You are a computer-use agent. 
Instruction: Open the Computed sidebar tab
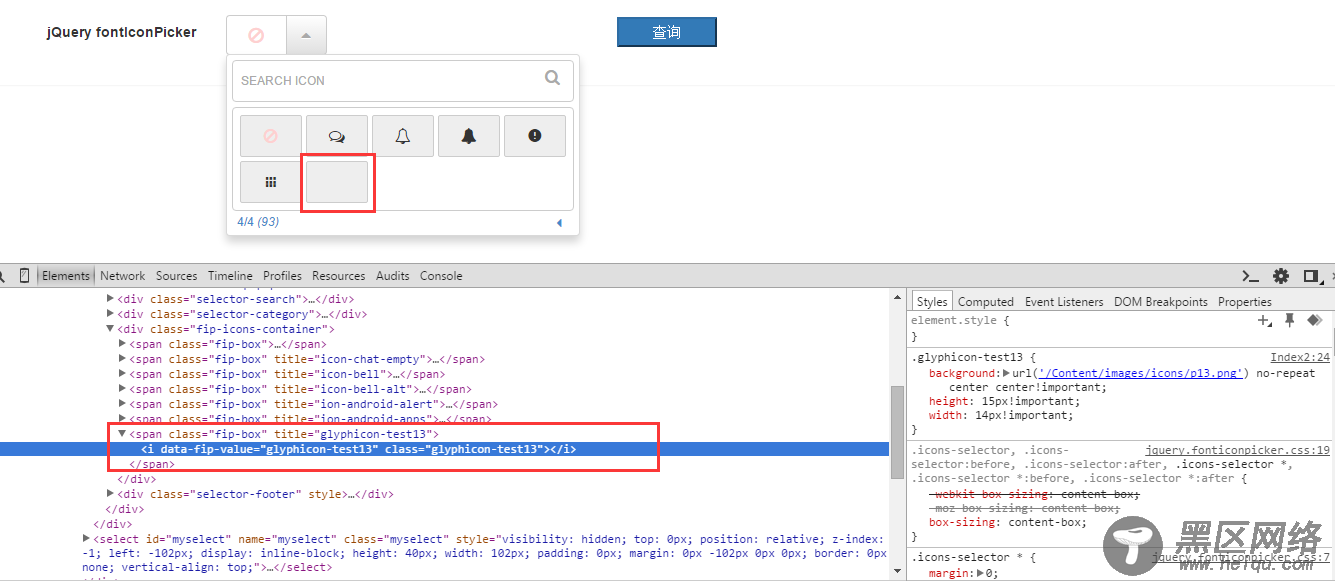(986, 301)
